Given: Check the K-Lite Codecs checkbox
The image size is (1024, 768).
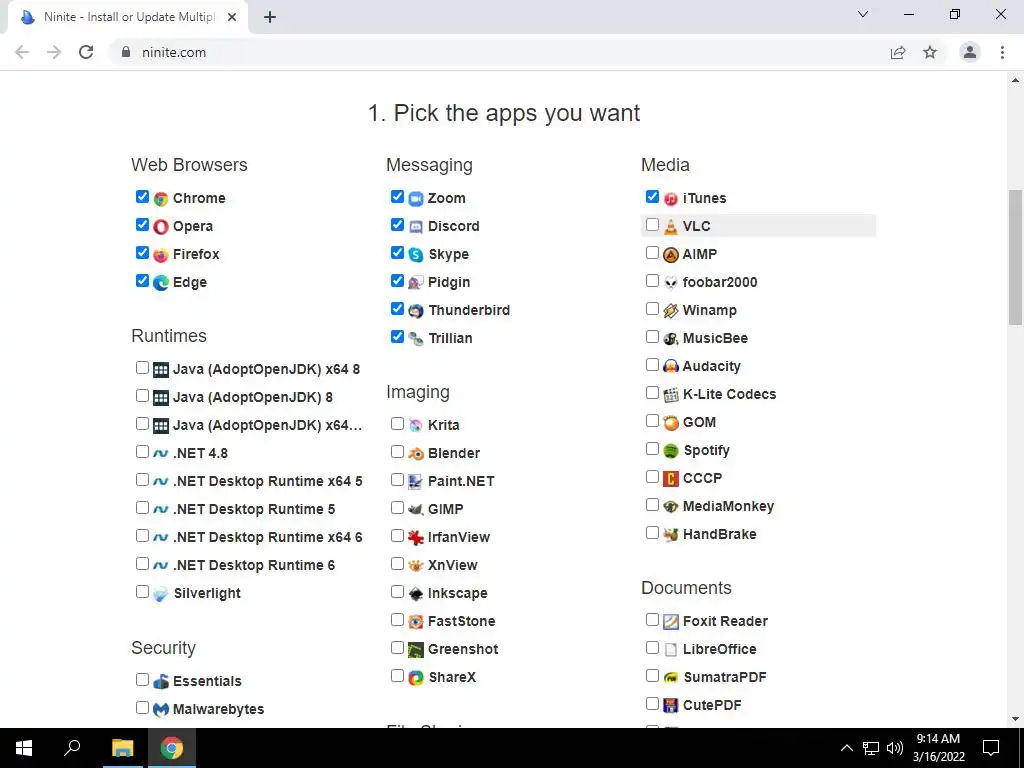Looking at the screenshot, I should click(x=652, y=392).
